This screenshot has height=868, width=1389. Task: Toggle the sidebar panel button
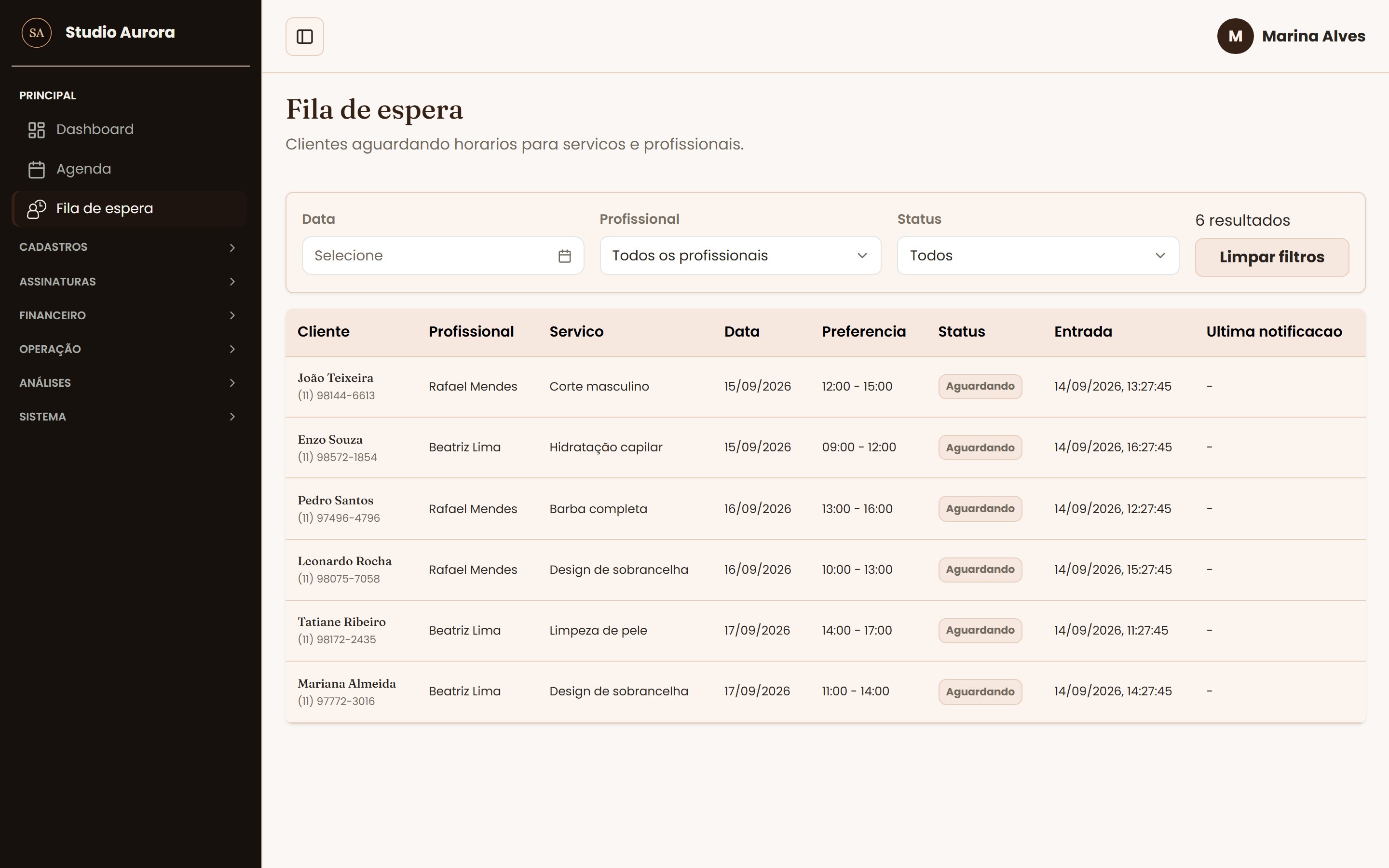point(304,37)
